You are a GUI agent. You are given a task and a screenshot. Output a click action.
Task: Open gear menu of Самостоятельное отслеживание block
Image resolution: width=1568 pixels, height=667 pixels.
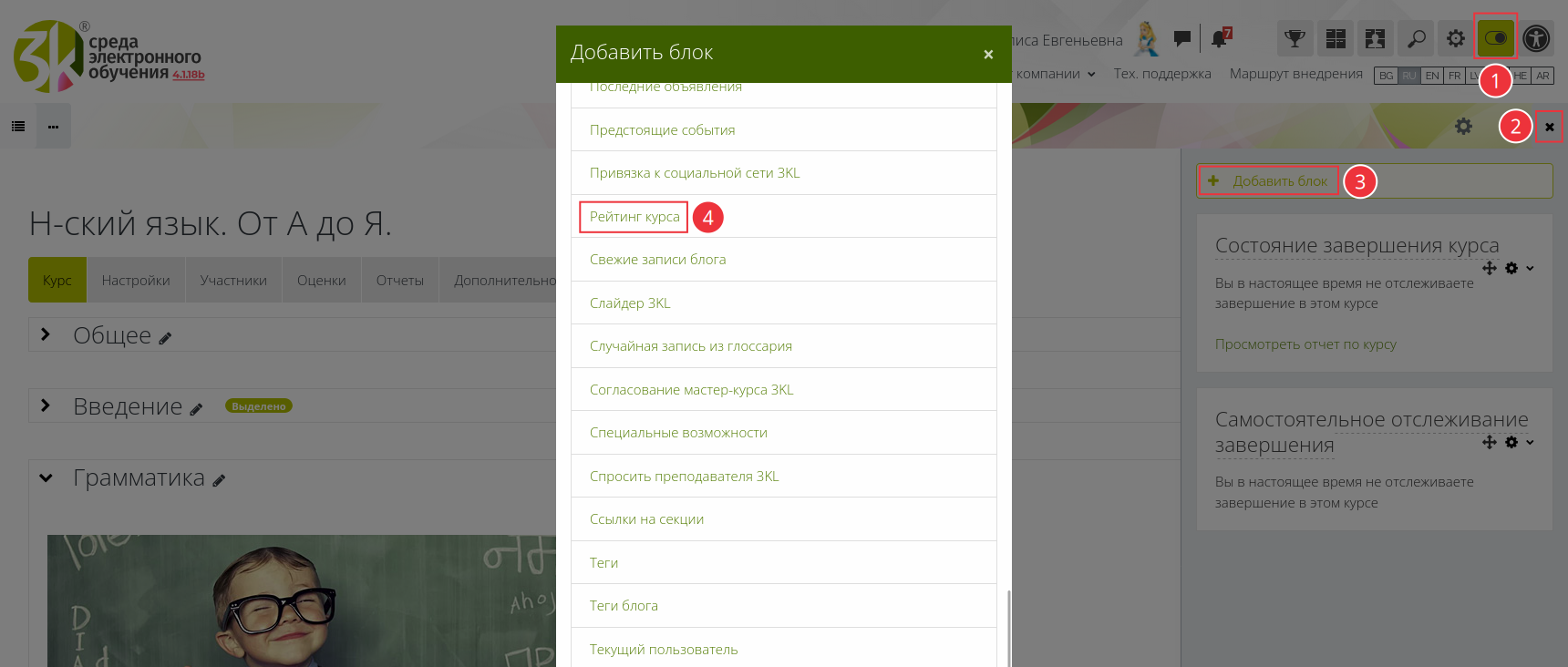tap(1518, 442)
